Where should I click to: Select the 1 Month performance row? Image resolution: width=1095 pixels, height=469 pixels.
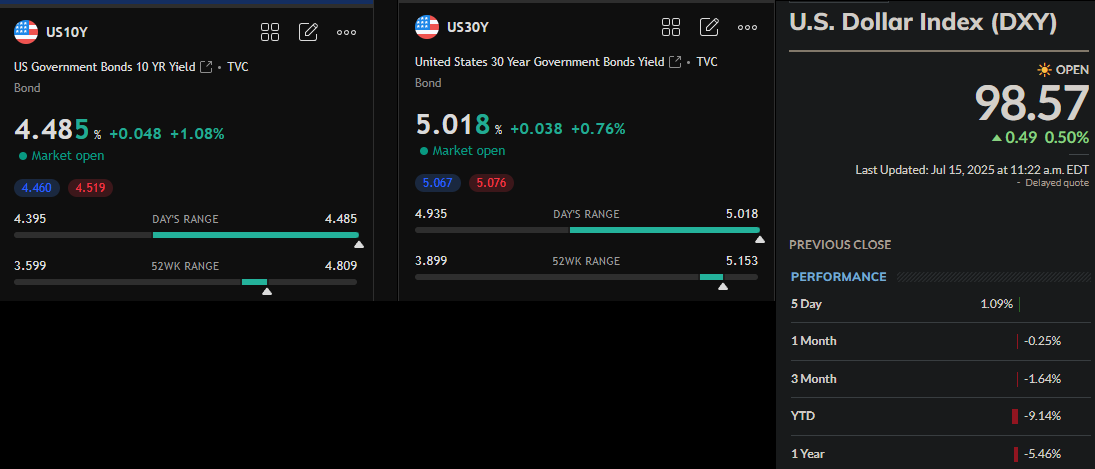(x=941, y=341)
